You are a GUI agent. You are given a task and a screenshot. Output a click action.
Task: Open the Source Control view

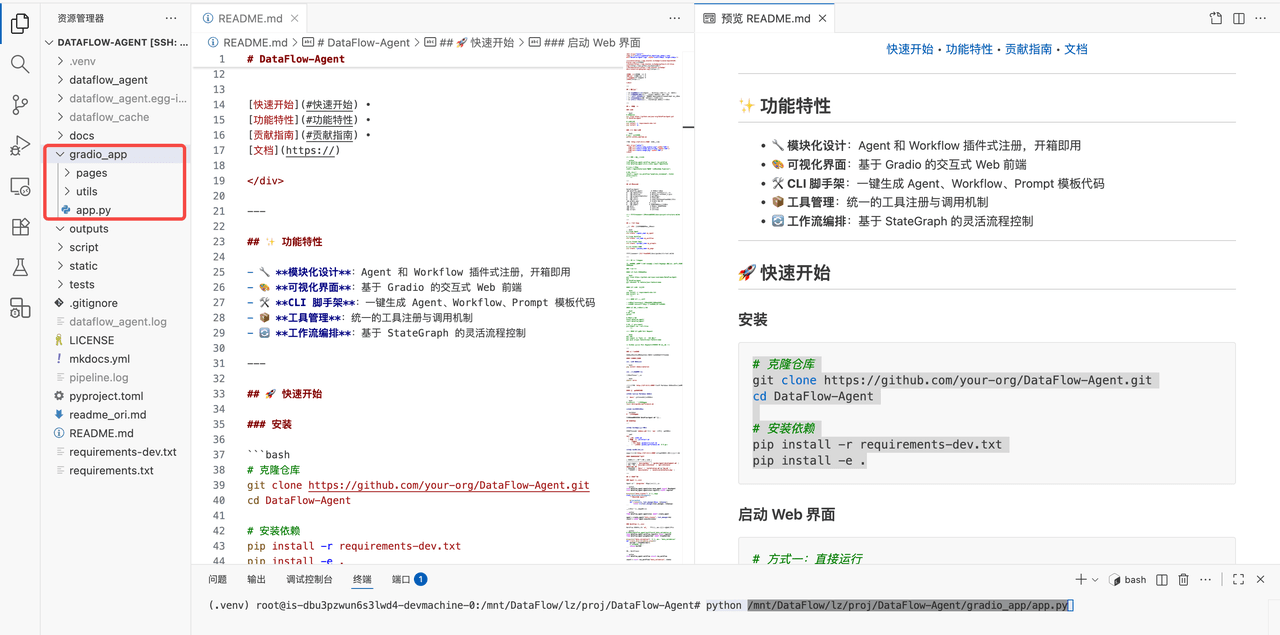point(20,104)
